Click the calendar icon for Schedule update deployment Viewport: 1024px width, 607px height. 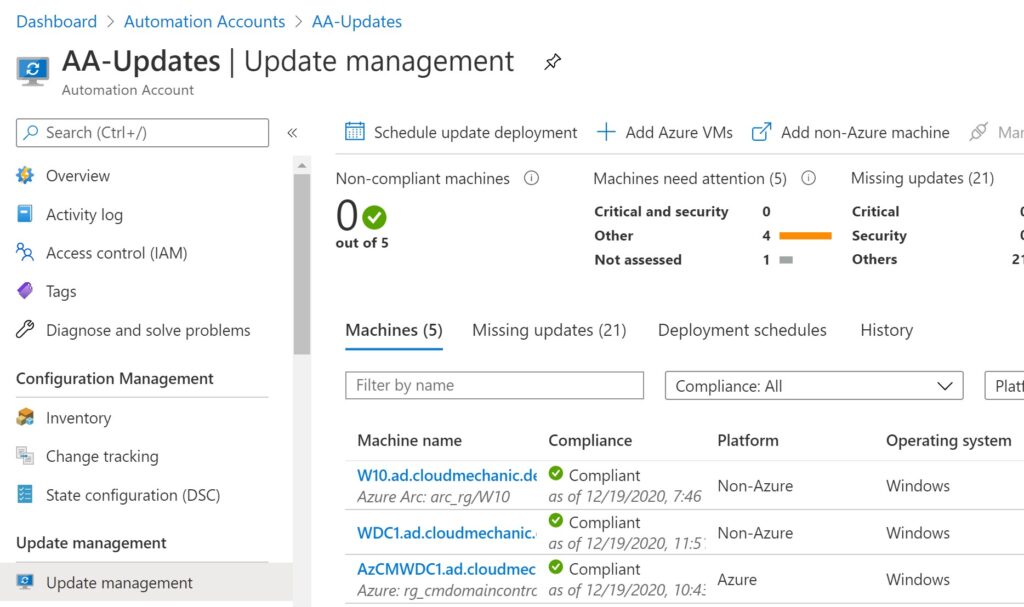[355, 131]
